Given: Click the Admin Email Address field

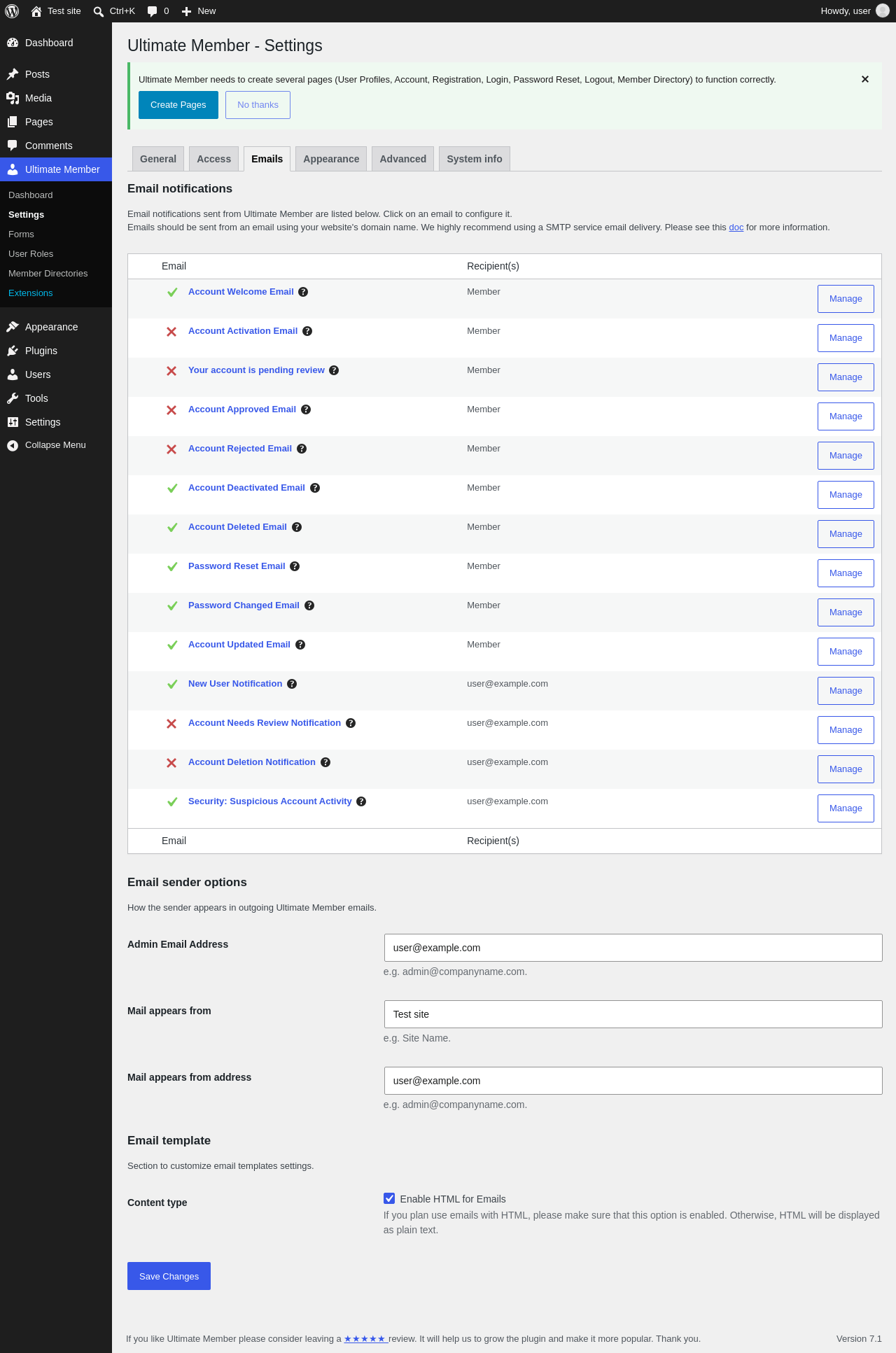Looking at the screenshot, I should click(x=633, y=948).
